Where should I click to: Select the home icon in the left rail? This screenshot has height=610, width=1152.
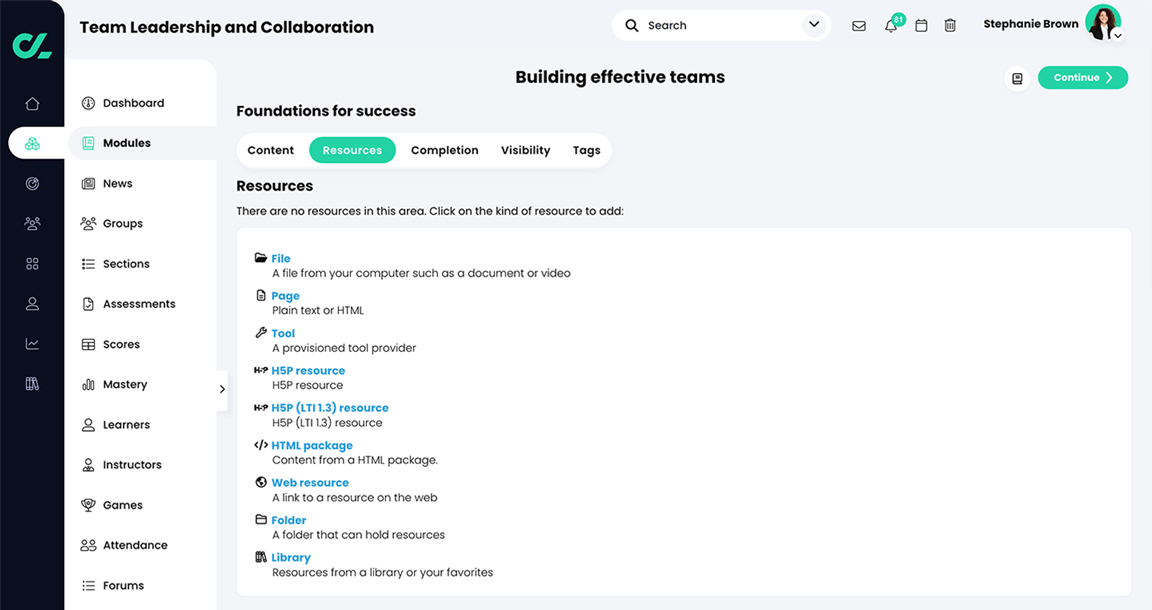coord(32,103)
